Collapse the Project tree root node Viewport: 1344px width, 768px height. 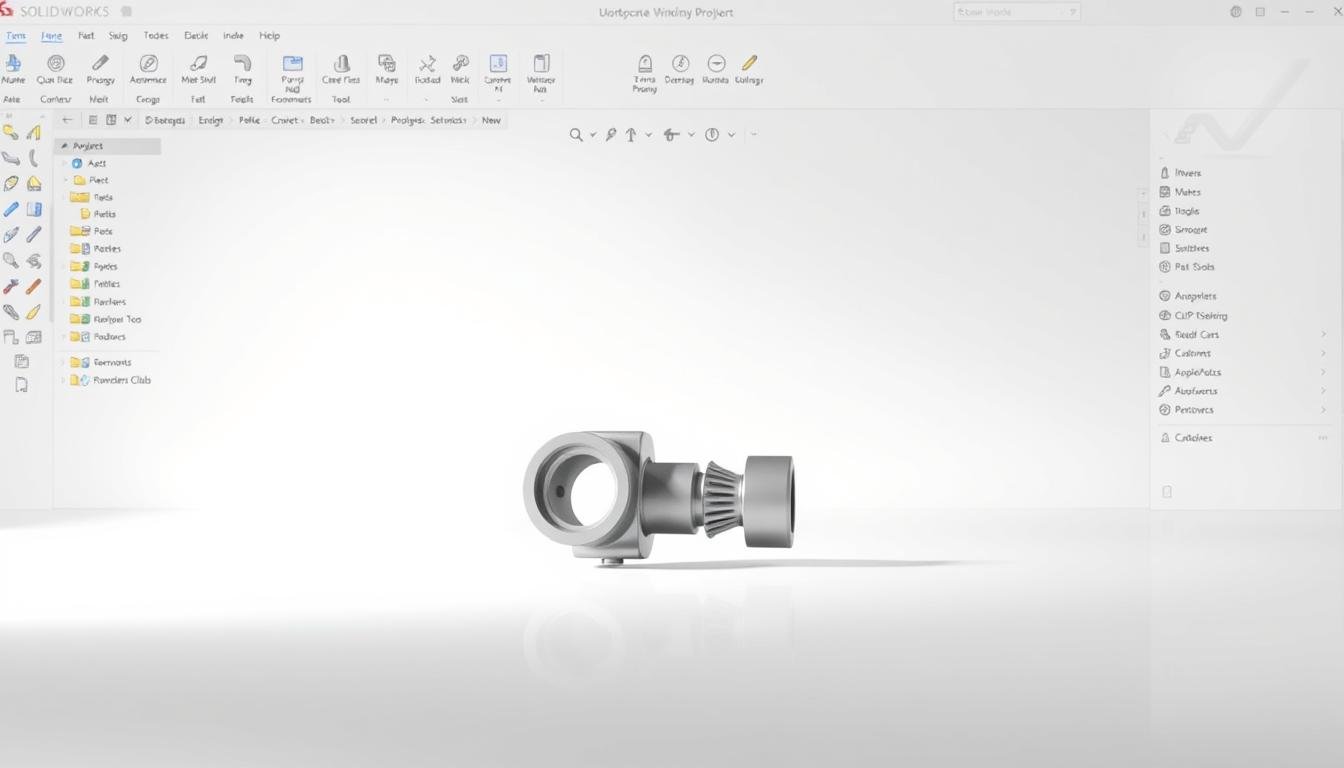click(x=65, y=146)
